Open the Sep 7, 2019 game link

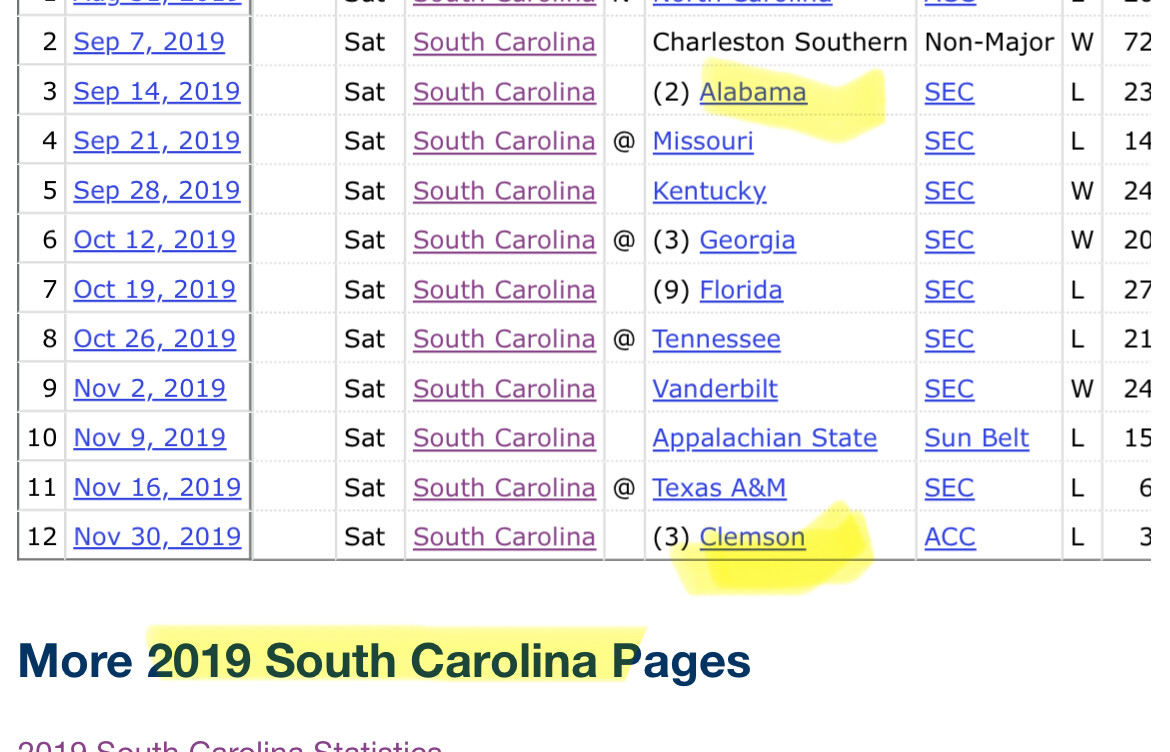pos(149,42)
